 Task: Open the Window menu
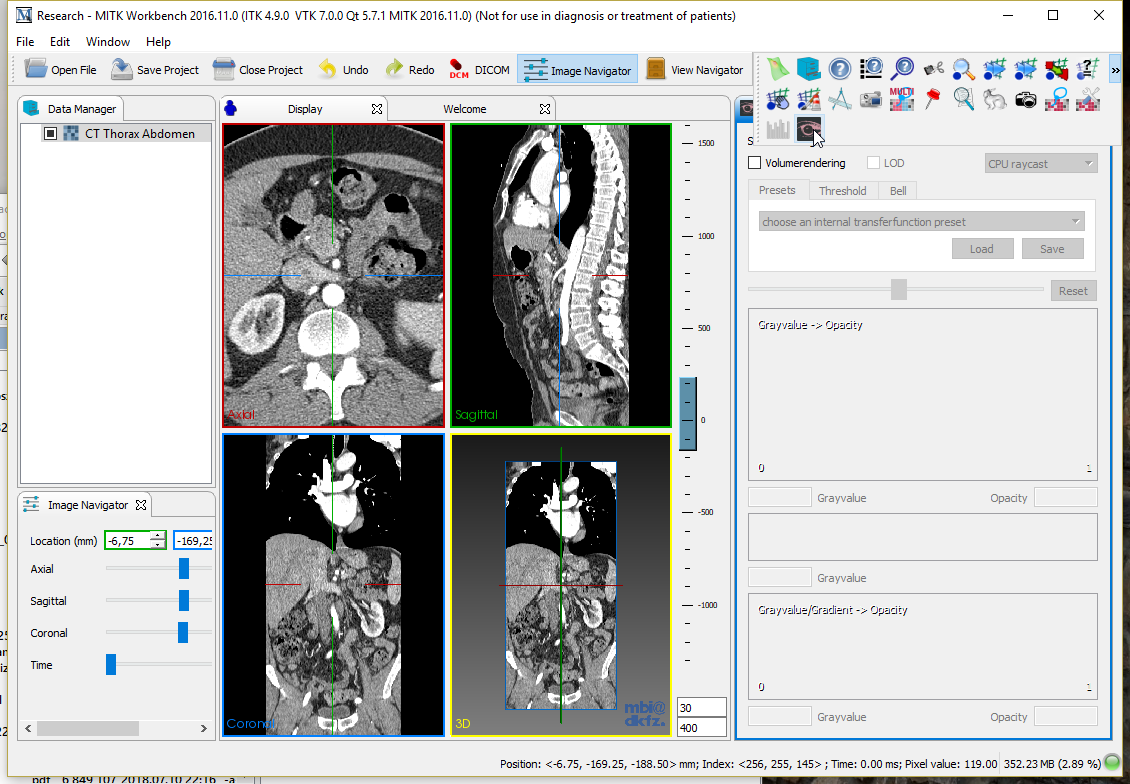107,42
